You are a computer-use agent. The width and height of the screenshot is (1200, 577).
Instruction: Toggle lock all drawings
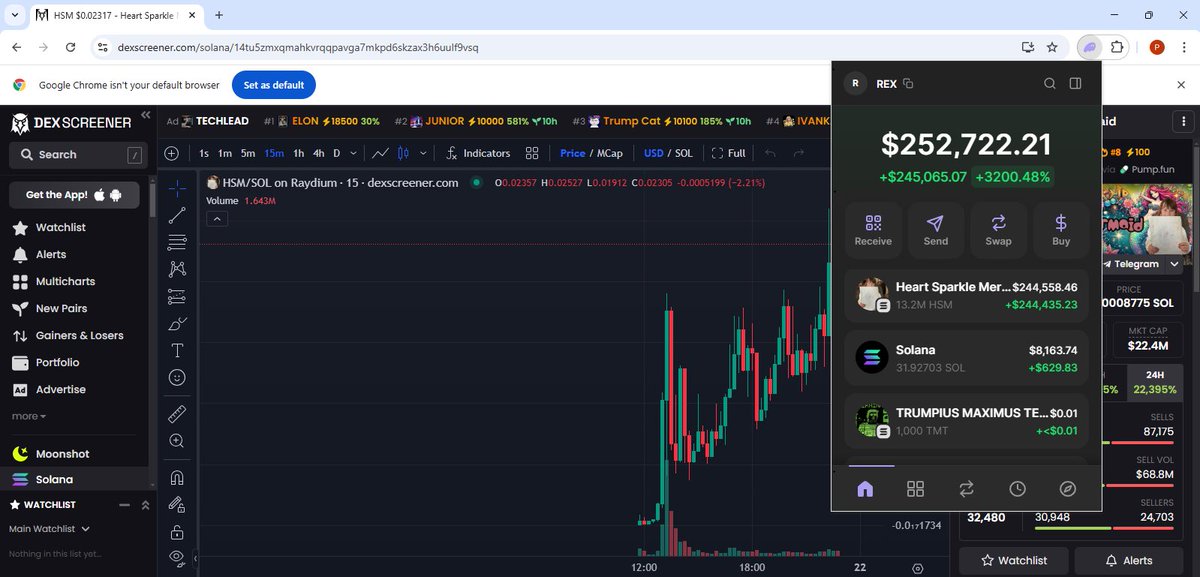pos(177,531)
